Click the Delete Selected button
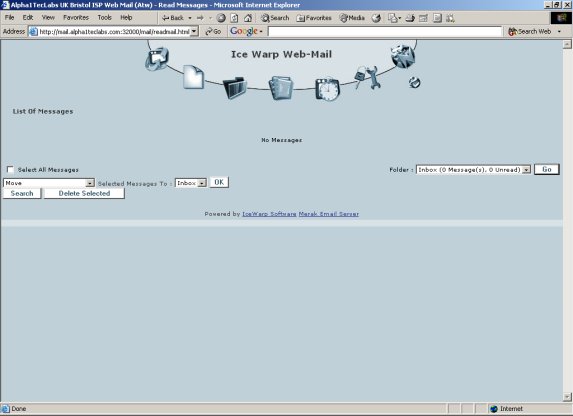Screen dimensions: 573x416 [x=84, y=193]
